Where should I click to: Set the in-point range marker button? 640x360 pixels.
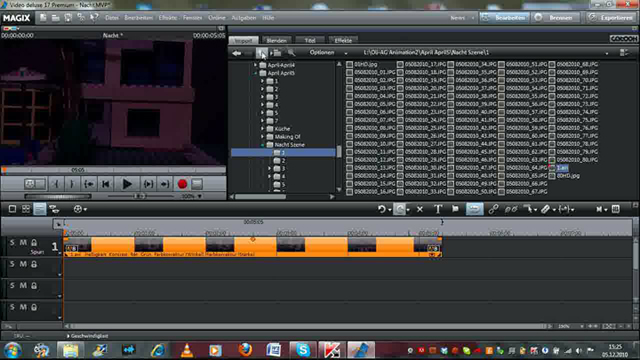[56, 184]
